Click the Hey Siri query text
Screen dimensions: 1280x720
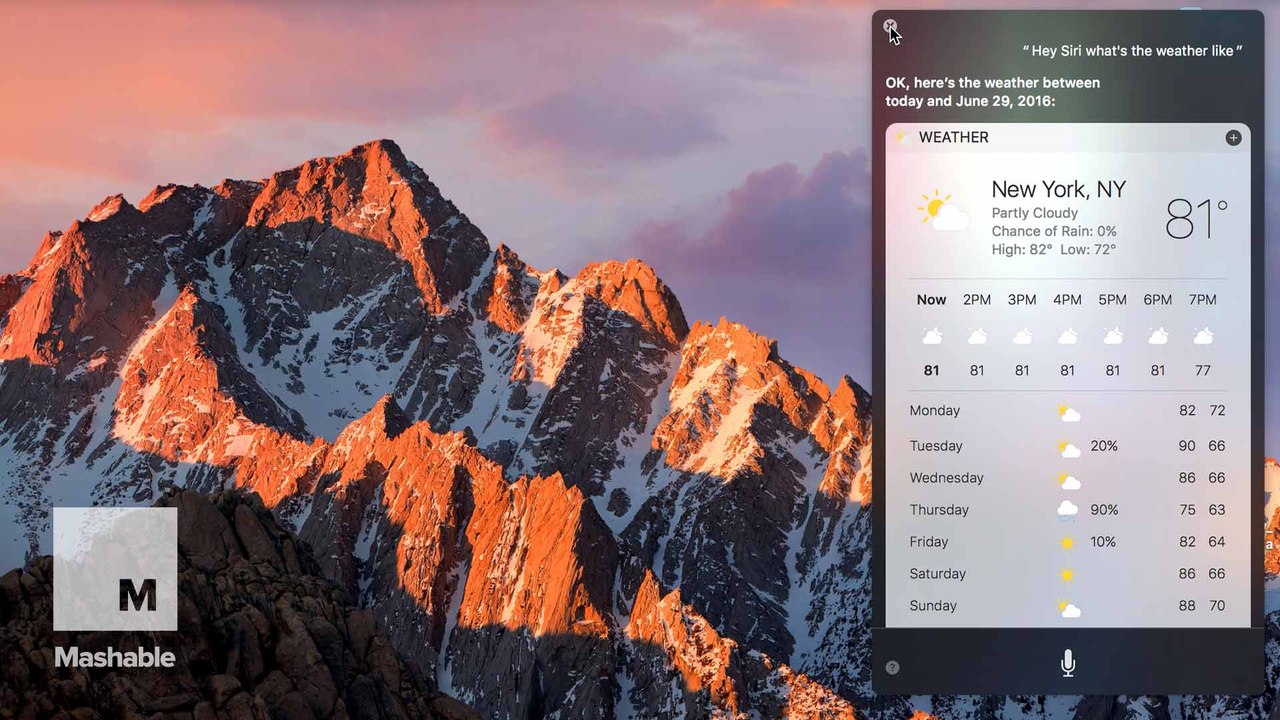click(x=1133, y=51)
